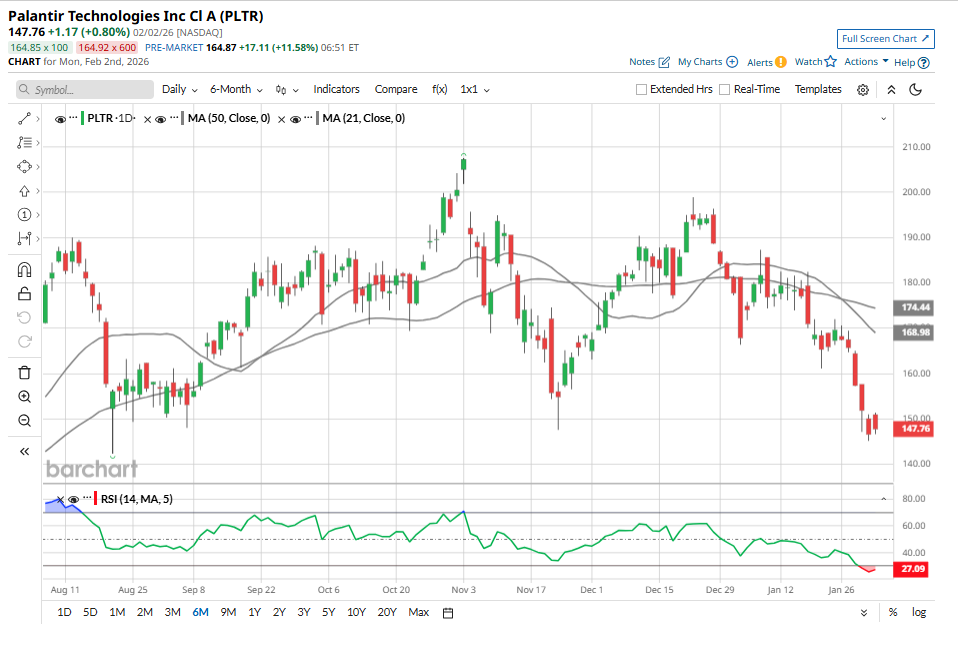Activate the magnet snap tool
This screenshot has width=958, height=650.
click(25, 270)
